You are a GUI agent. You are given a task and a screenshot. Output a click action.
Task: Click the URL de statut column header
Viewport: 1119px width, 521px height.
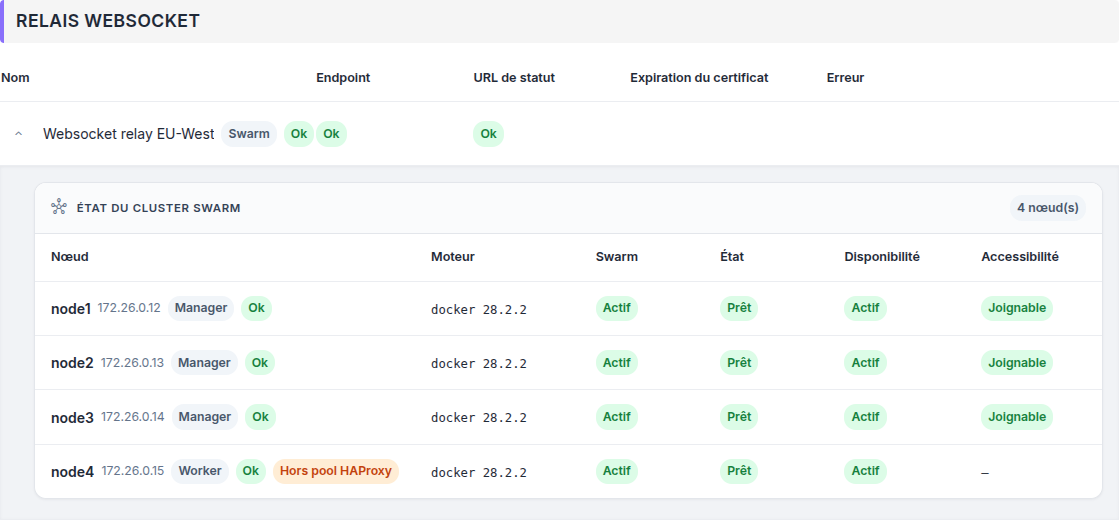514,78
